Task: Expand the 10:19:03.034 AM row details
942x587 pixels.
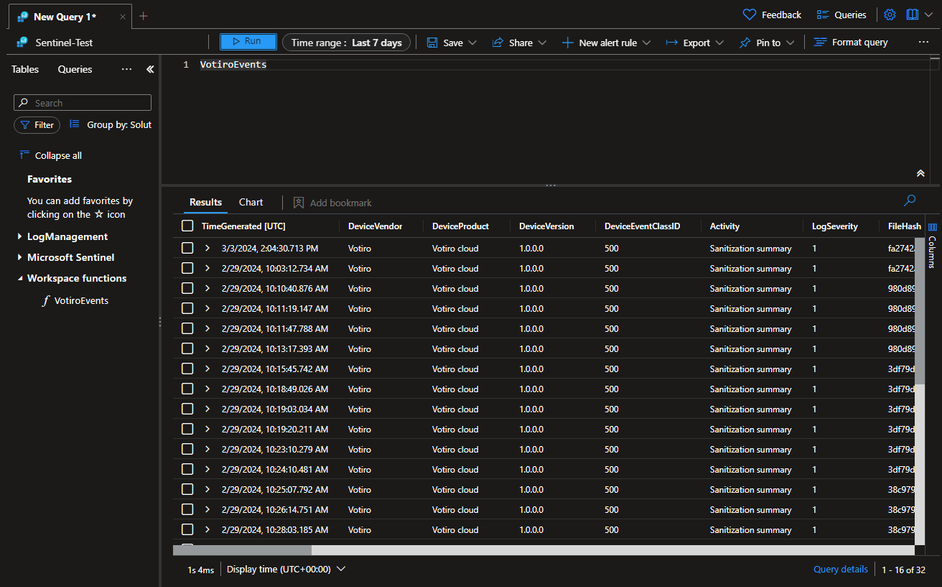Action: (x=207, y=409)
